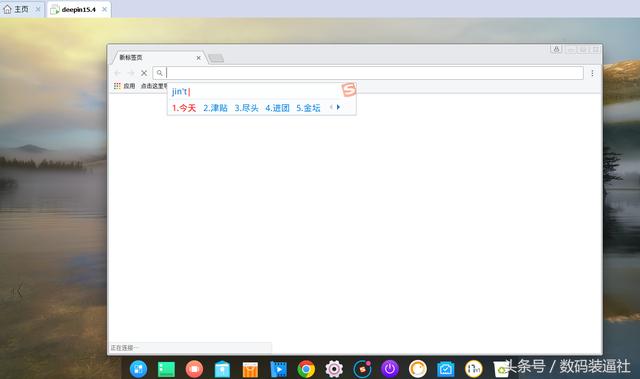The height and width of the screenshot is (379, 640).
Task: Open the trash icon in the dock
Action: pos(501,369)
